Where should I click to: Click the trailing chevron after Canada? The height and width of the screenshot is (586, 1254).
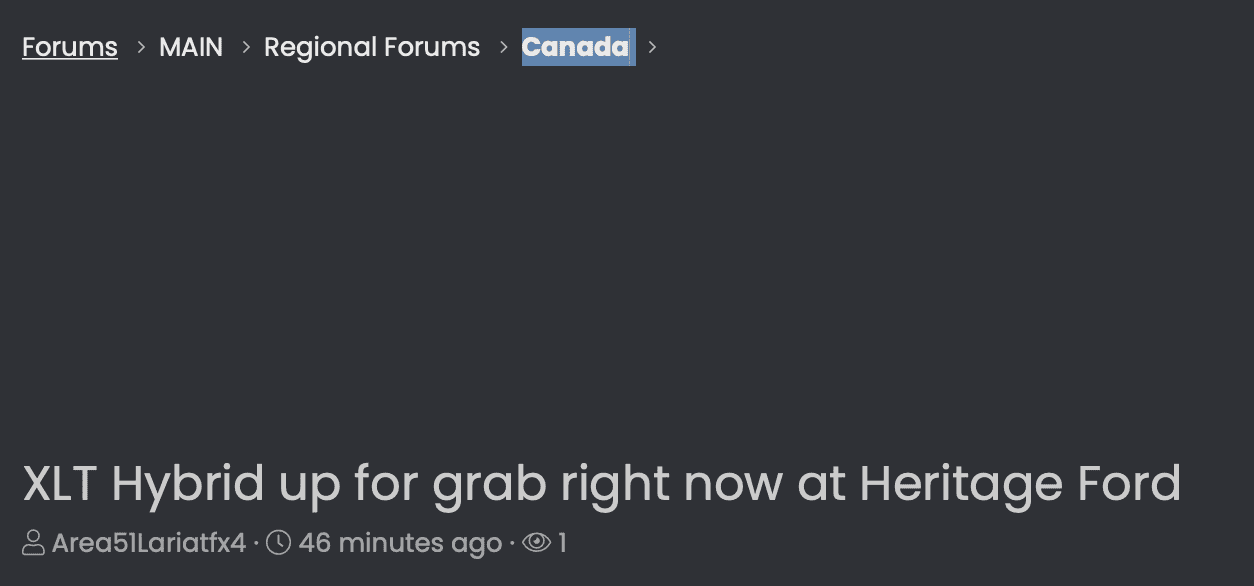pos(652,47)
